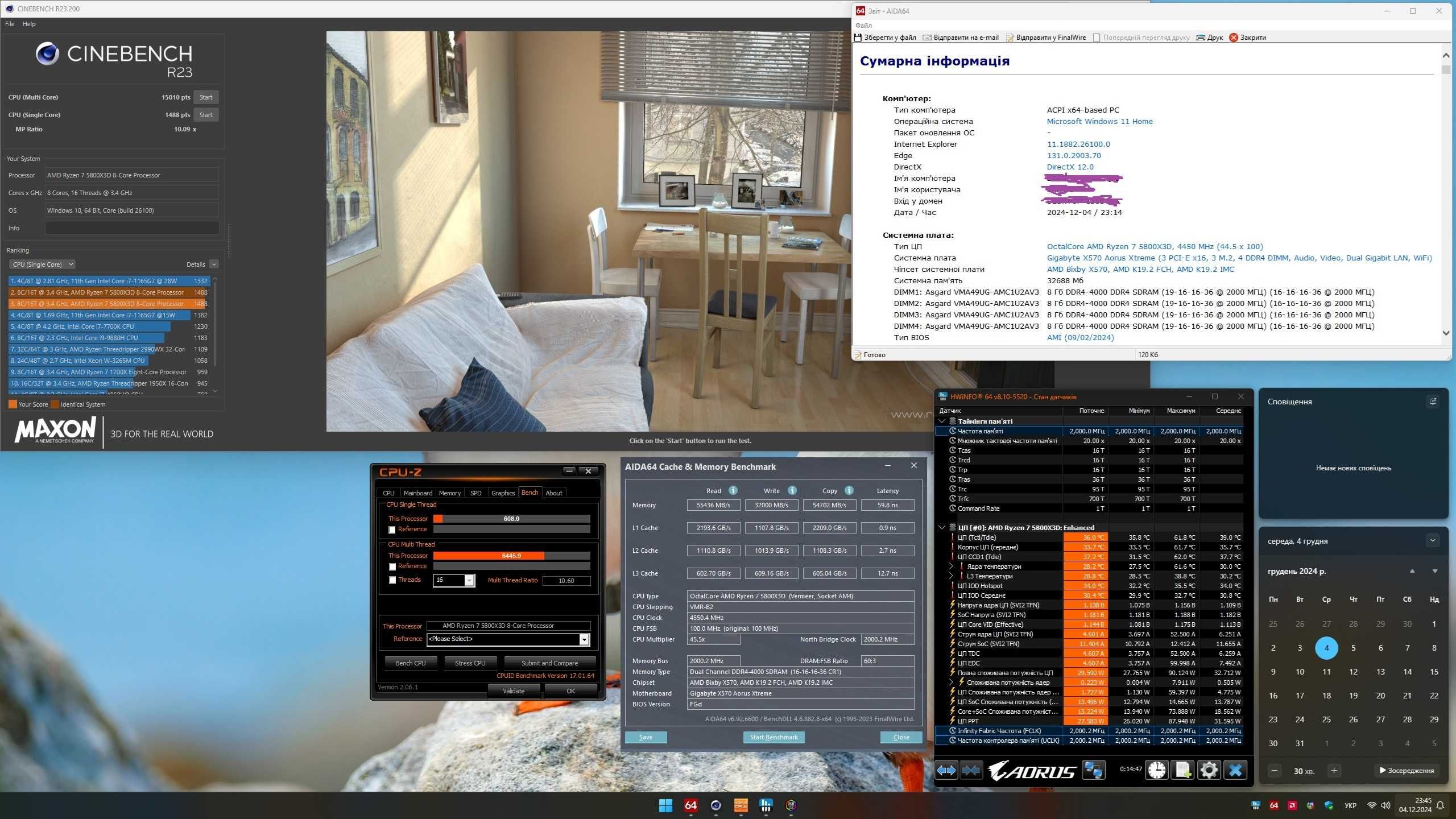
Task: Click Microsoft Windows 11 Home link in report
Action: pos(1099,121)
